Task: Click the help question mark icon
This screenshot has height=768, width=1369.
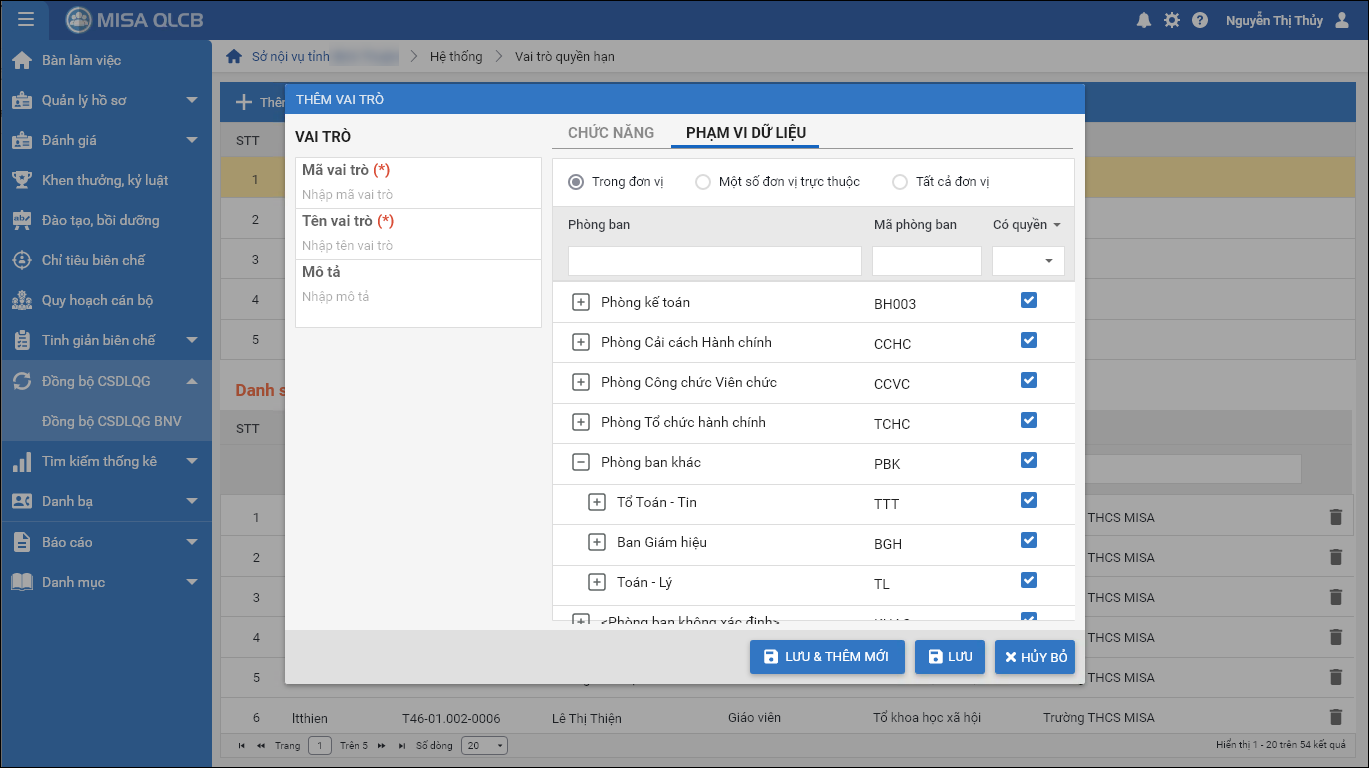Action: [x=1200, y=20]
